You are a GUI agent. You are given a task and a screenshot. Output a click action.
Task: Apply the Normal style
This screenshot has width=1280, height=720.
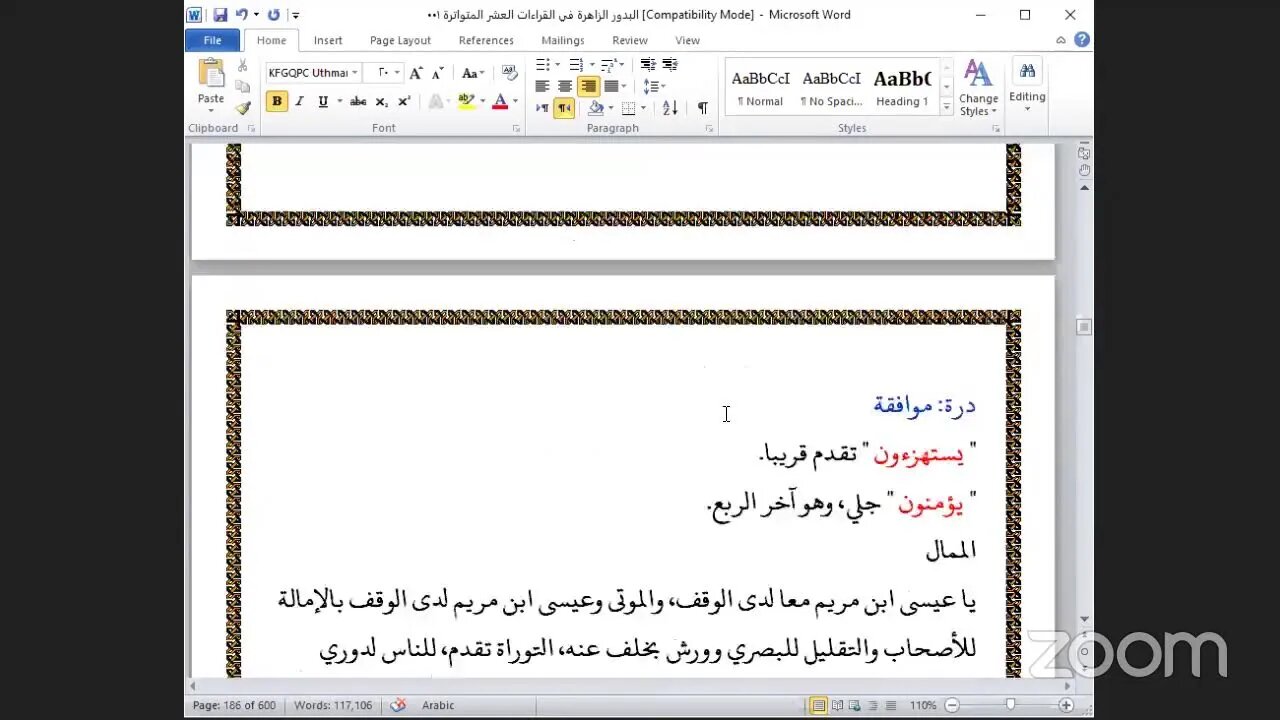pyautogui.click(x=760, y=87)
